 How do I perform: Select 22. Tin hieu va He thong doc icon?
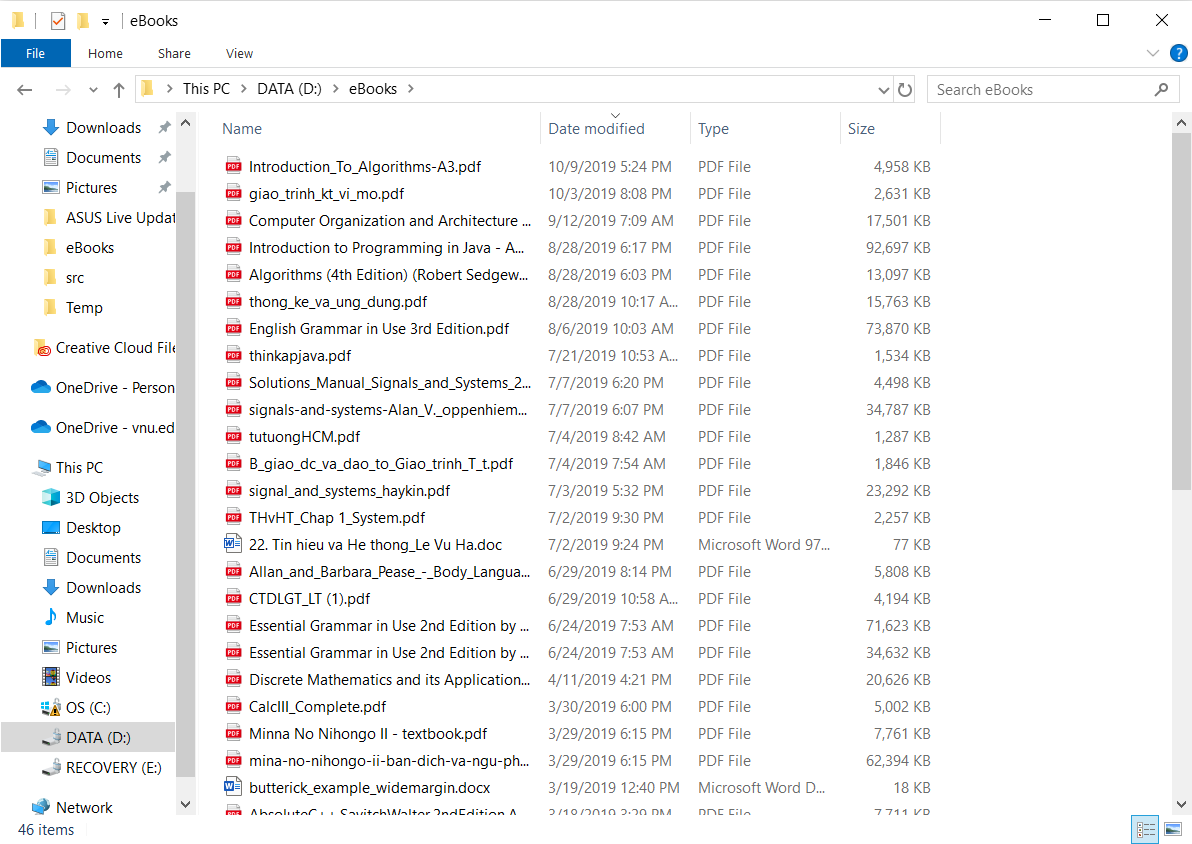click(x=233, y=544)
